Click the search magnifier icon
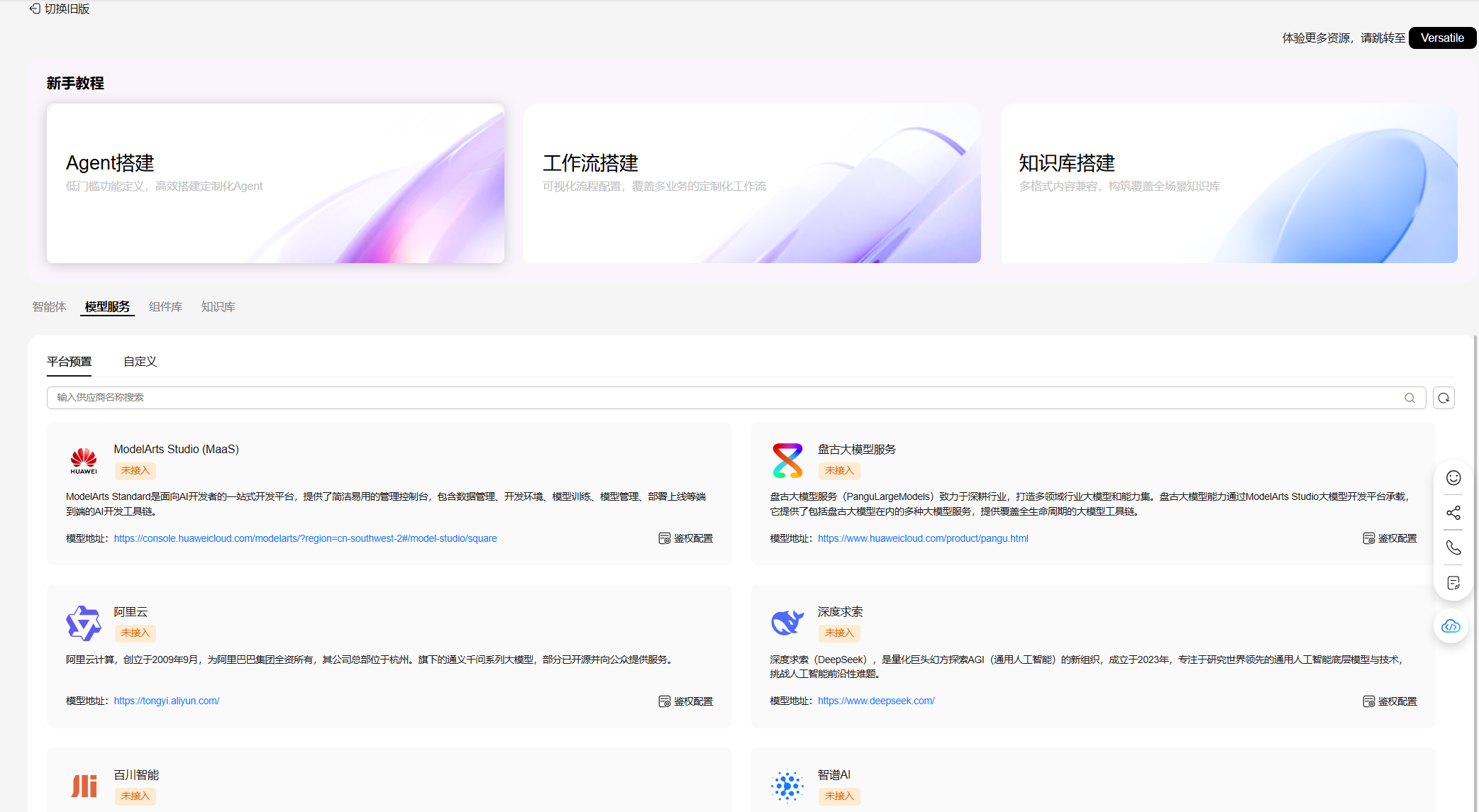Screen dimensions: 1479x812 pyautogui.click(x=1409, y=398)
